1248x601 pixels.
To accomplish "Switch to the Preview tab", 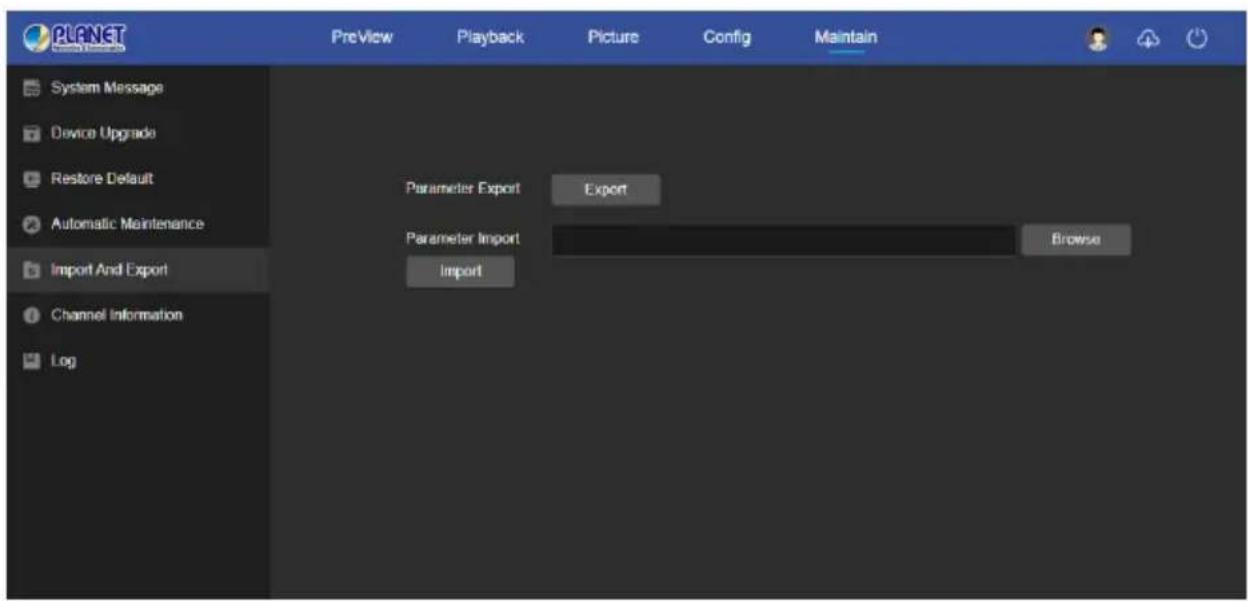I will pyautogui.click(x=362, y=37).
